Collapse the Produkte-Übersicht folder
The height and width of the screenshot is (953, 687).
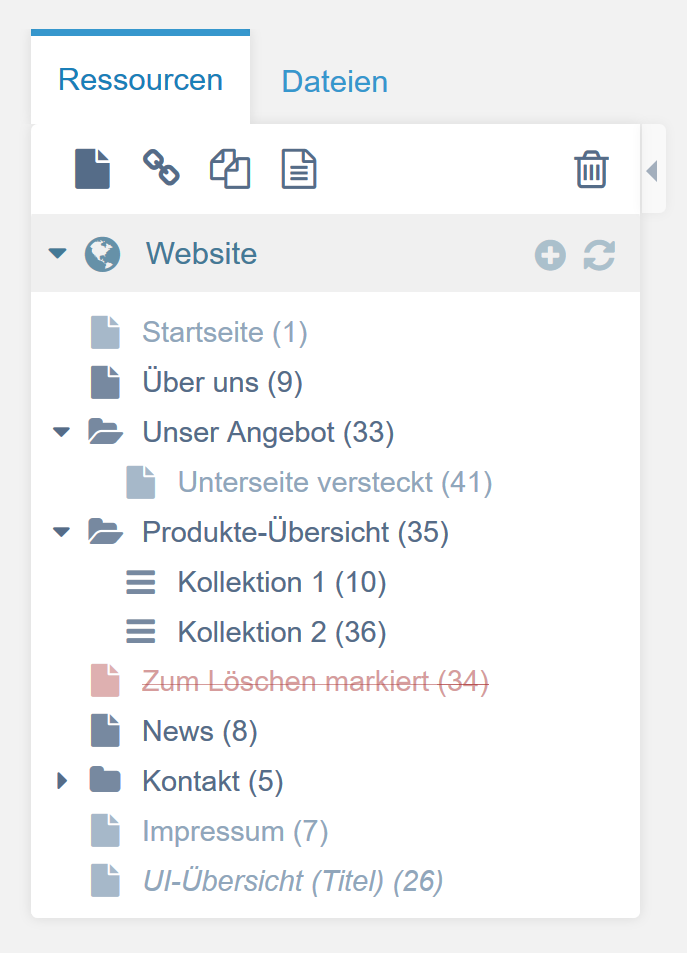62,532
